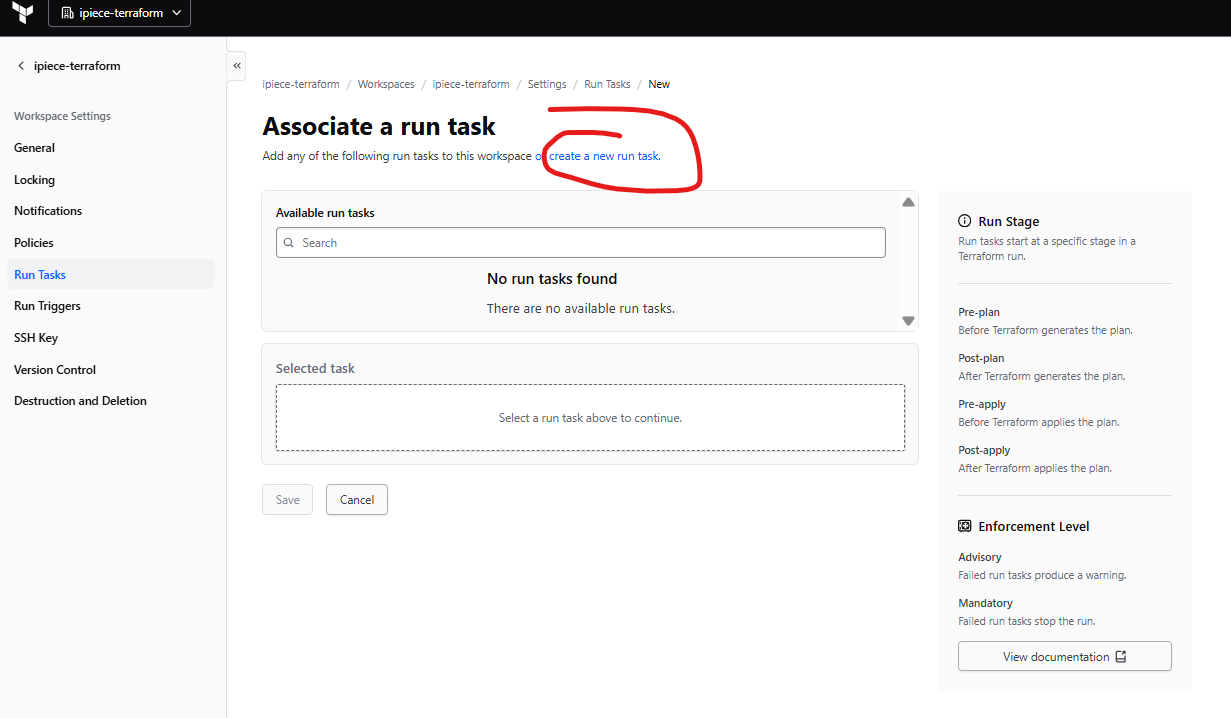The height and width of the screenshot is (718, 1231).
Task: Open Locking settings
Action: coord(34,180)
